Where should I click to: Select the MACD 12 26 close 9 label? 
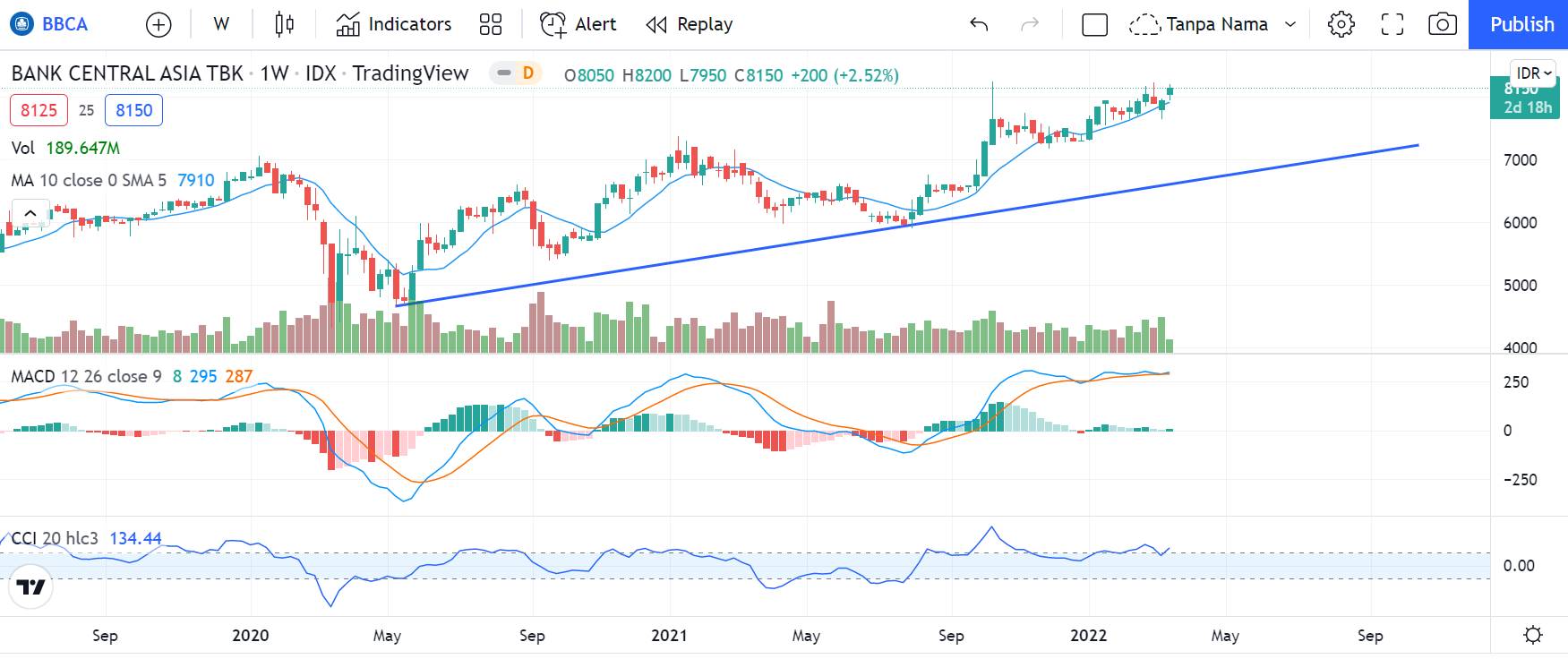click(x=86, y=376)
